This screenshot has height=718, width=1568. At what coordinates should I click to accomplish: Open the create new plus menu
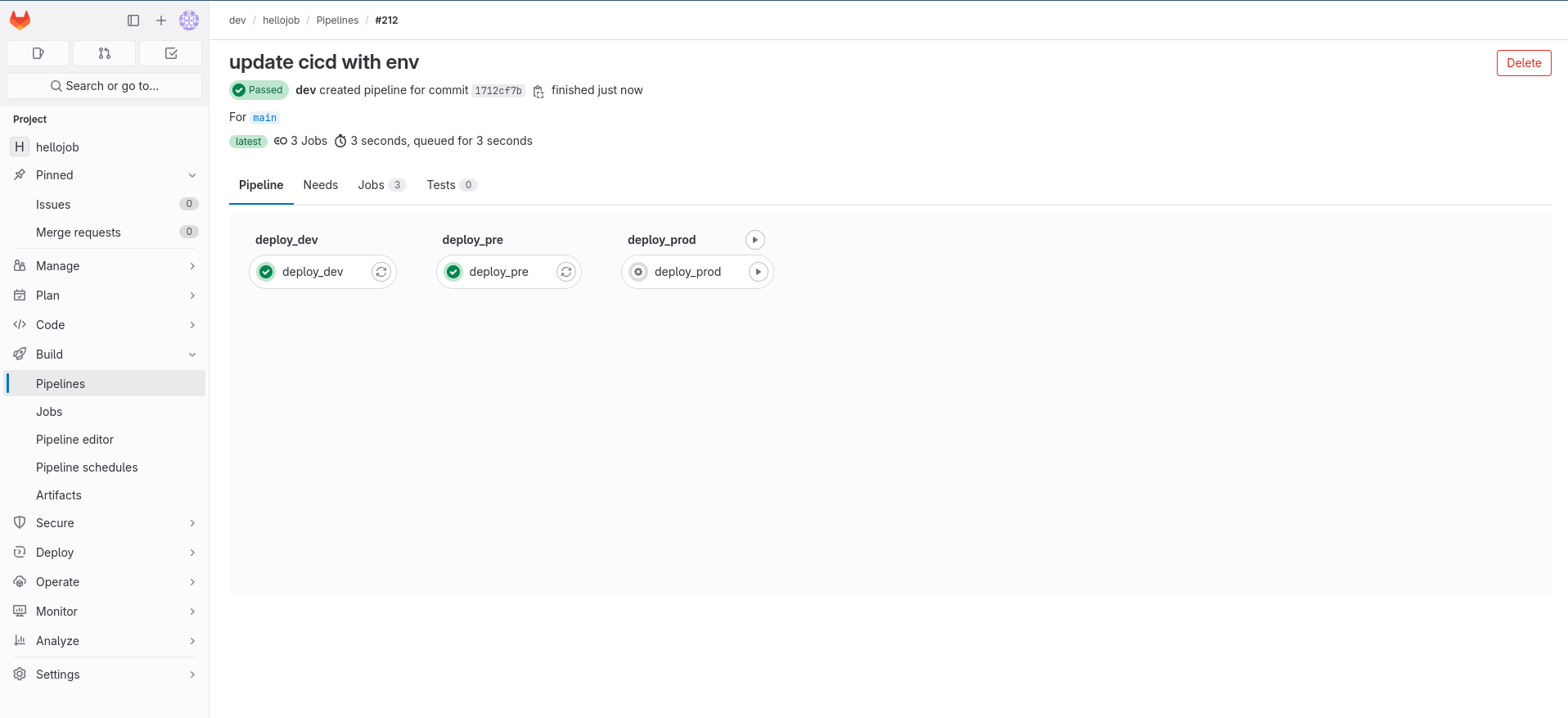click(161, 20)
